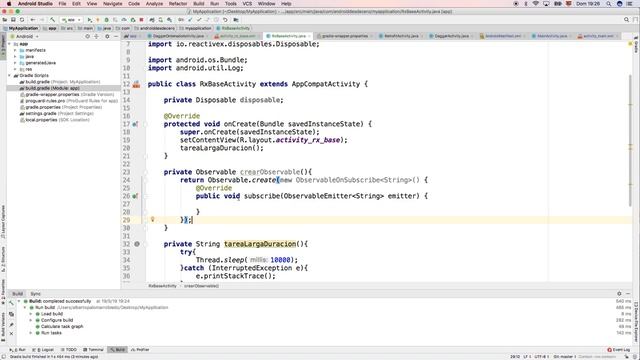Open the Apple menu
The width and height of the screenshot is (640, 360).
(9, 4)
